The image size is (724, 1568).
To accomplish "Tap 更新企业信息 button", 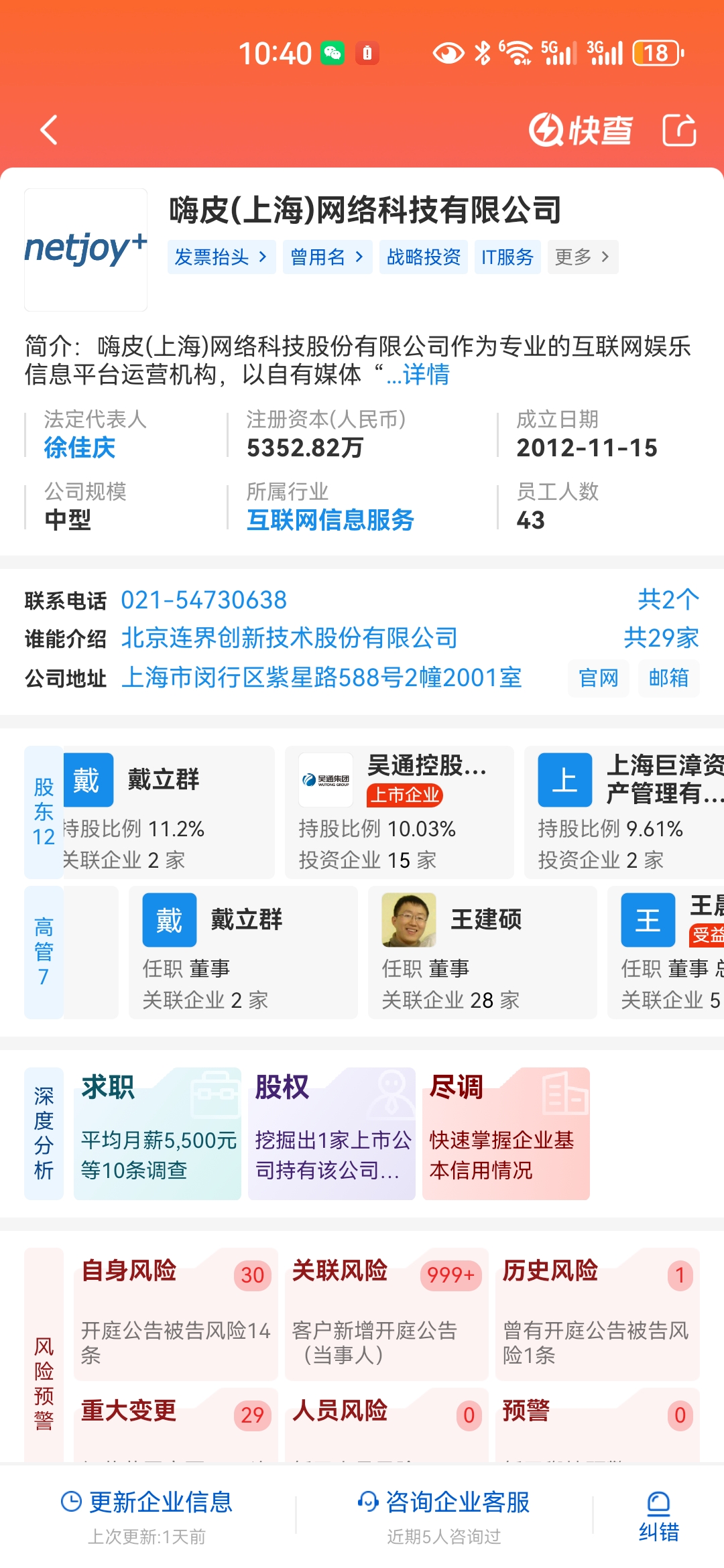I will (147, 1516).
